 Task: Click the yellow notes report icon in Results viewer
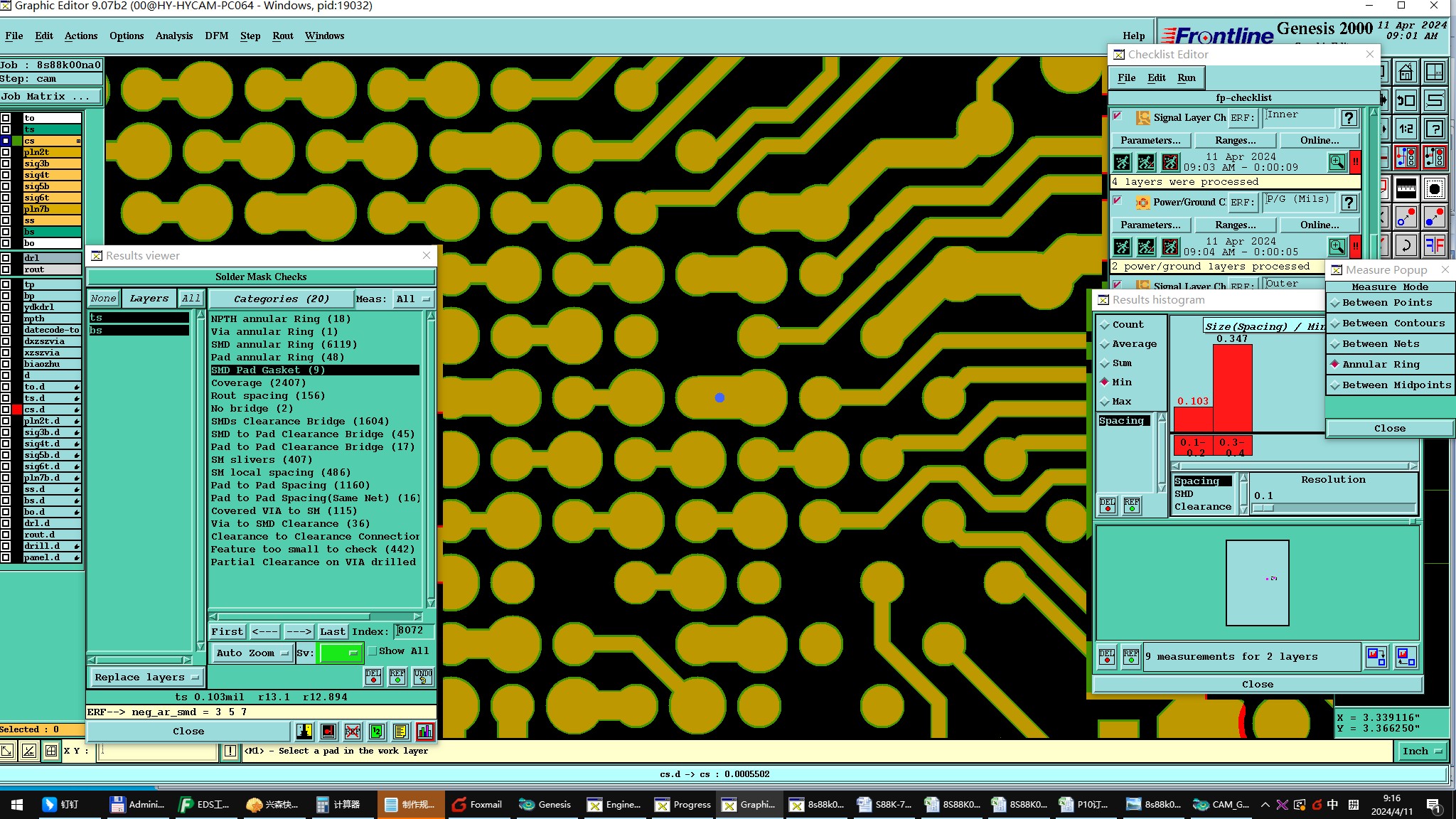pyautogui.click(x=400, y=731)
